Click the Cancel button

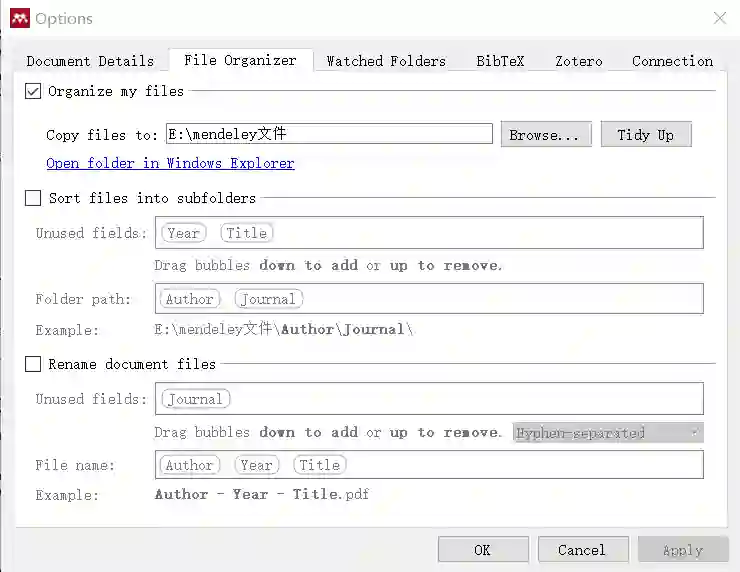point(583,550)
